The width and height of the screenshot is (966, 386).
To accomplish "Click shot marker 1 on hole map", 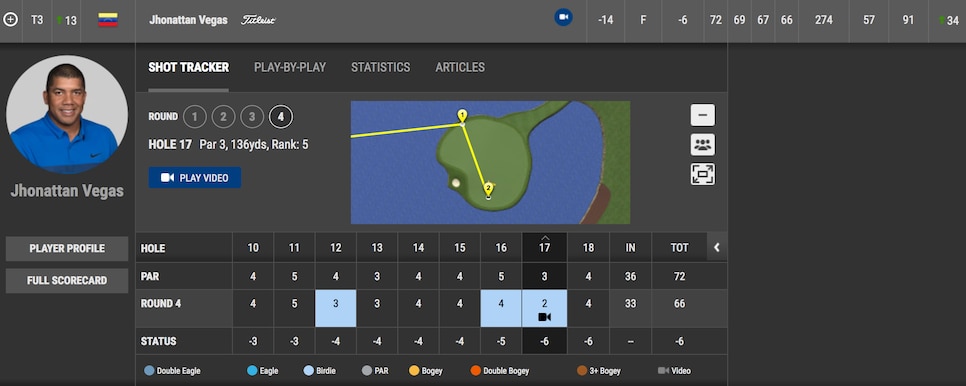I will (x=462, y=115).
